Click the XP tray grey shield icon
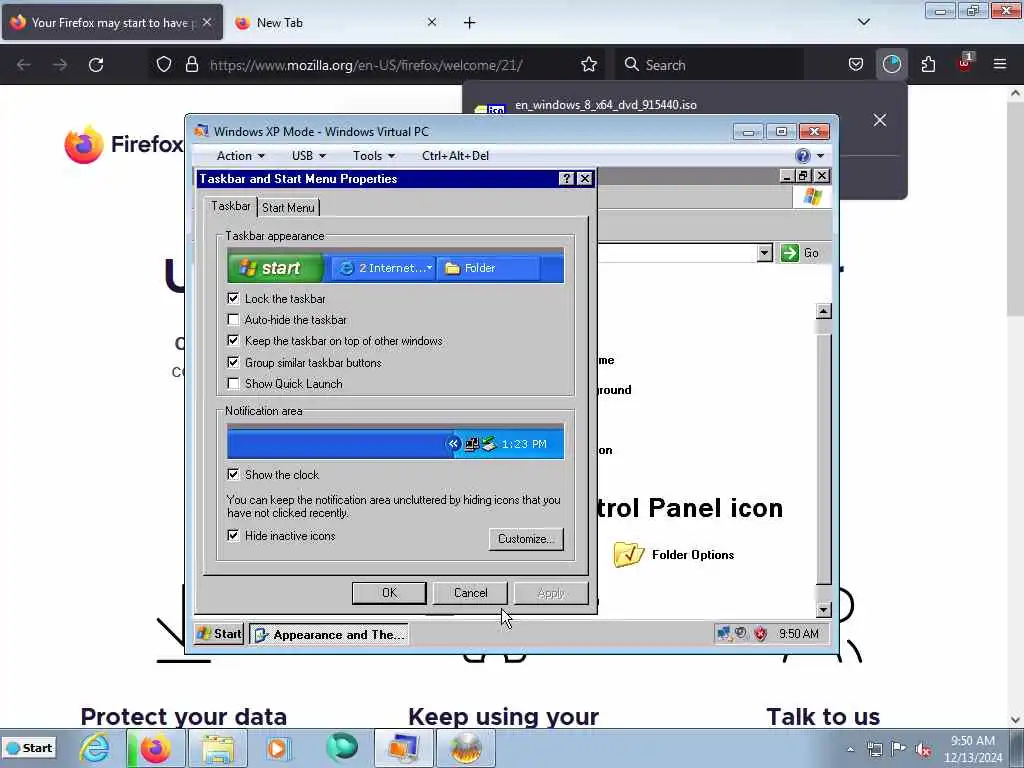The width and height of the screenshot is (1024, 768). coord(741,633)
